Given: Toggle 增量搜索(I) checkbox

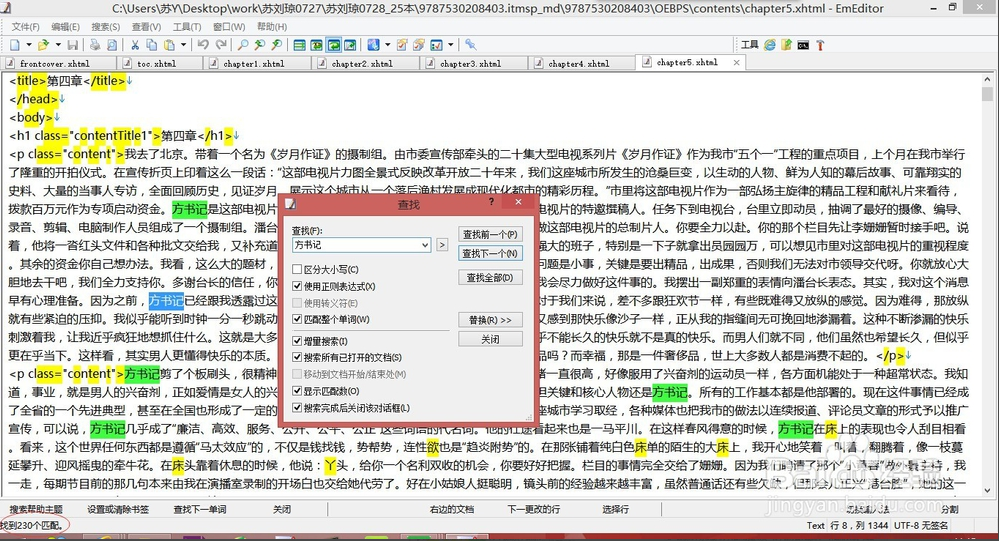Looking at the screenshot, I should coord(297,341).
